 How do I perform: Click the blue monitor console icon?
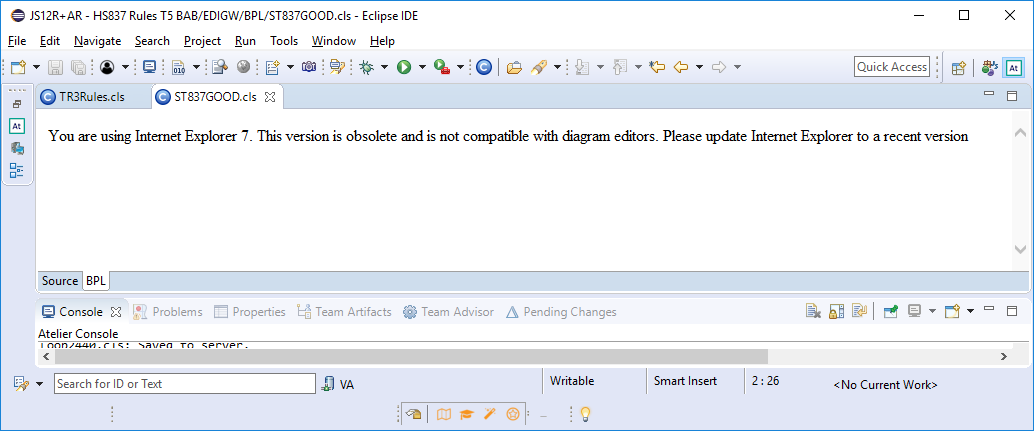[150, 67]
